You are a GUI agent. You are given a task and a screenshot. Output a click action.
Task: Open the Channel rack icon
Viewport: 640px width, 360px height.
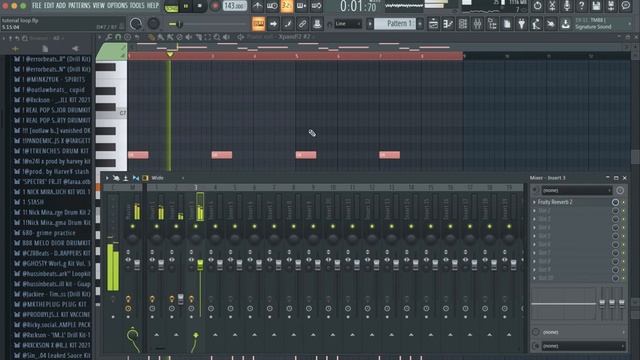point(462,24)
